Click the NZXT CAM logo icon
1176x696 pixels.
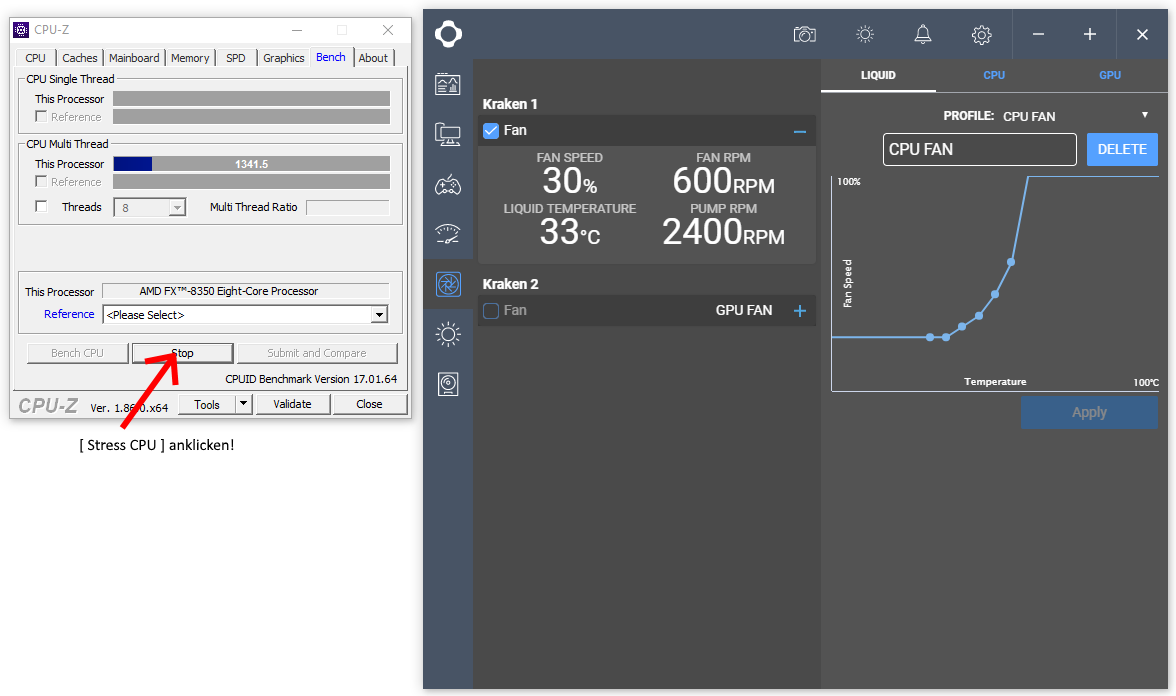pos(448,34)
